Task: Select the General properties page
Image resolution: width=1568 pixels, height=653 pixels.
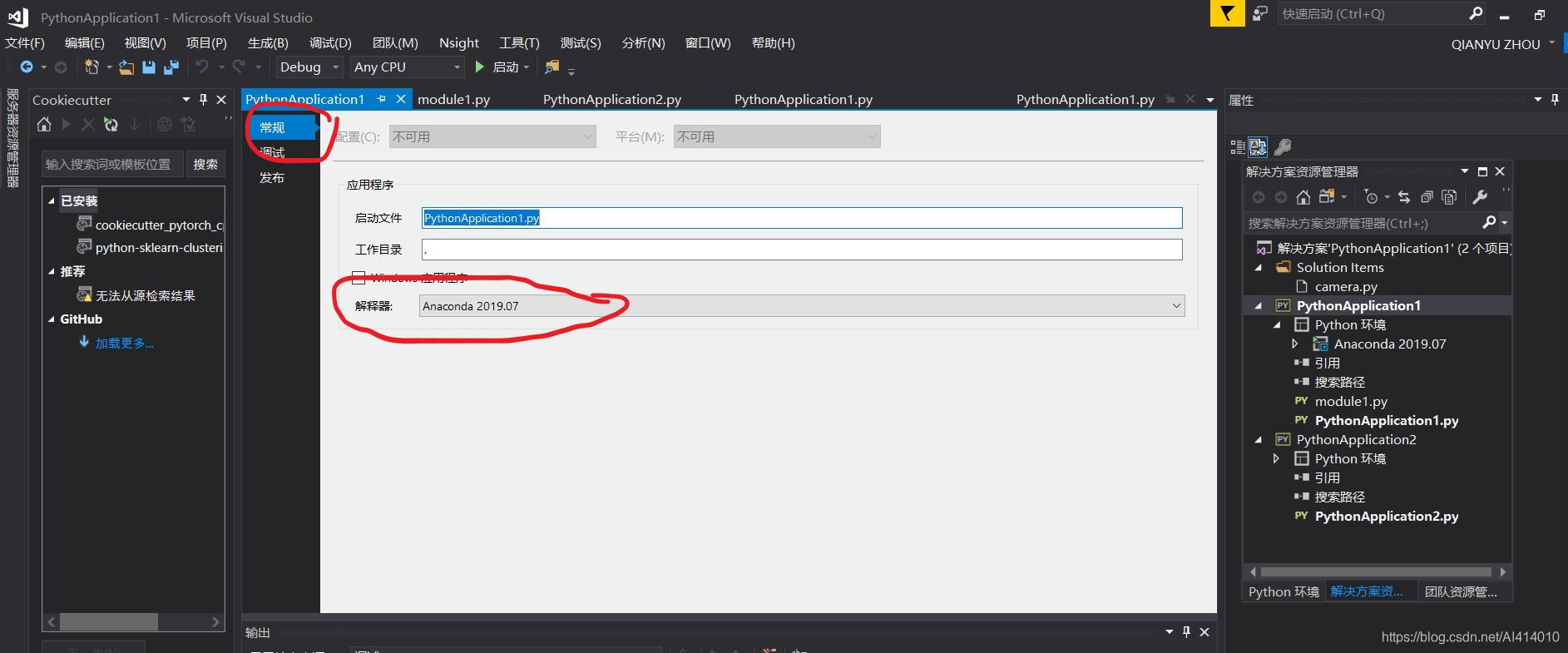Action: click(x=283, y=127)
